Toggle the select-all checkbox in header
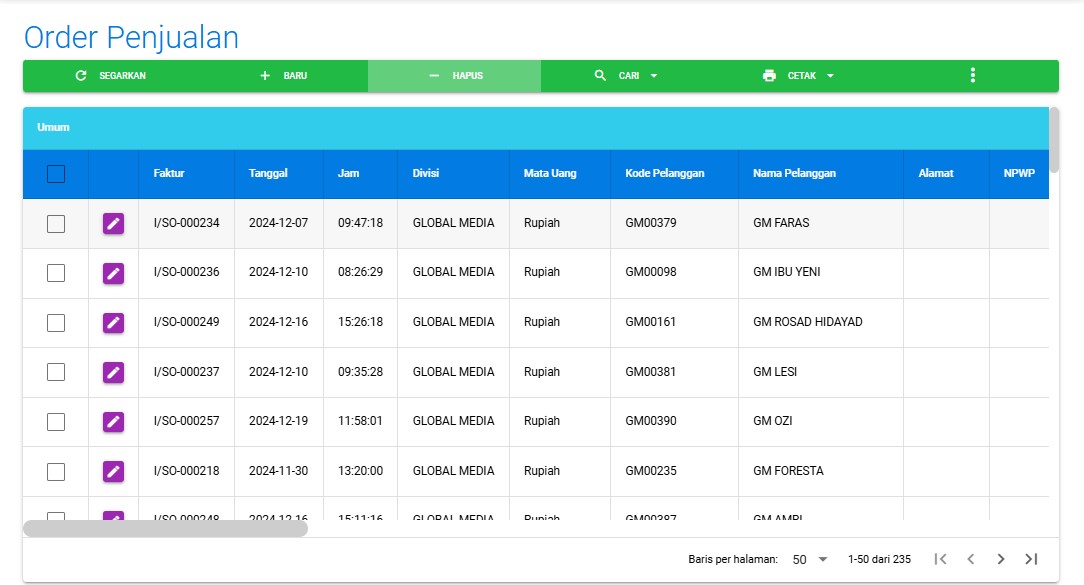Screen dimensions: 1084x585 click(56, 174)
